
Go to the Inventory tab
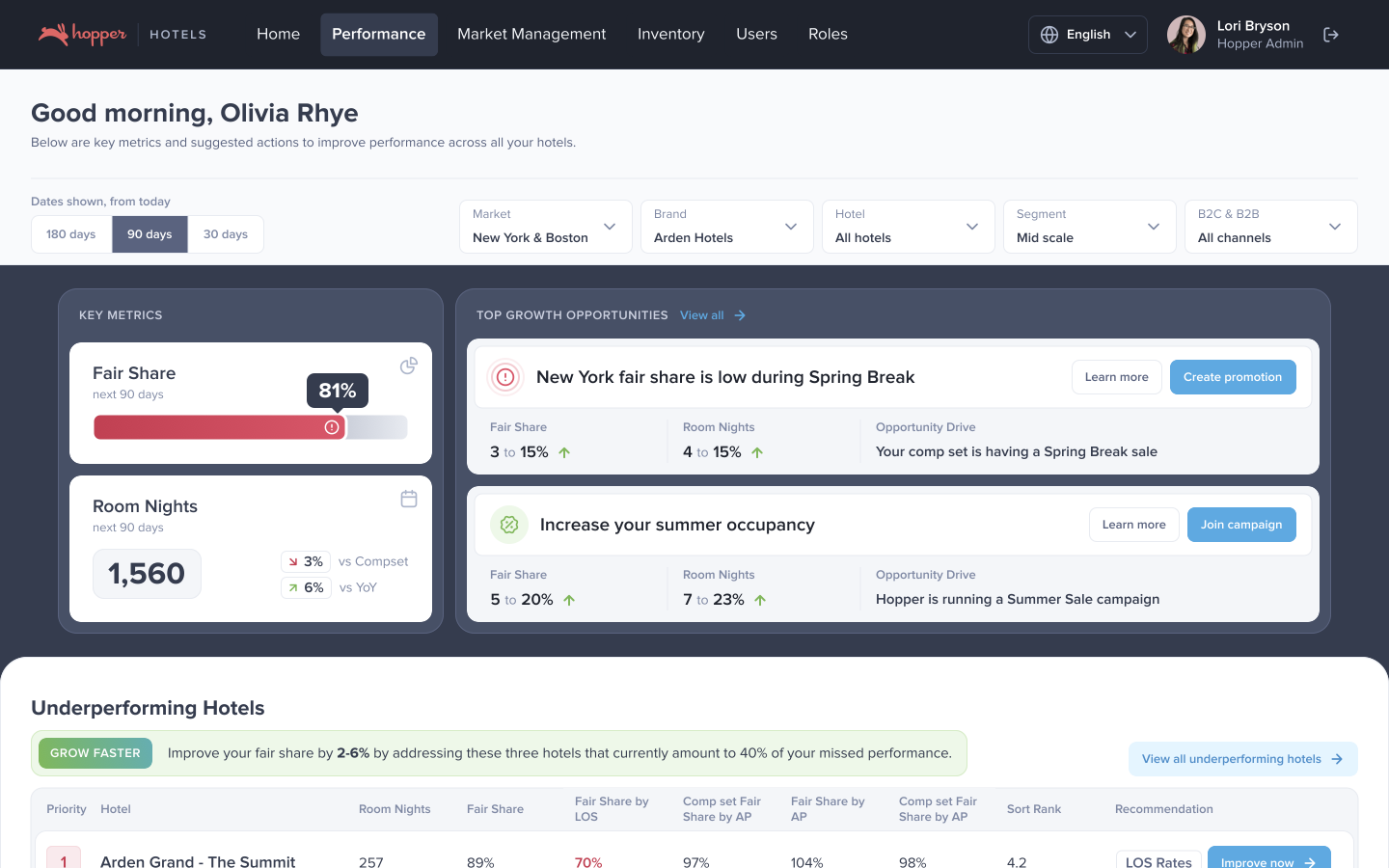click(x=670, y=35)
